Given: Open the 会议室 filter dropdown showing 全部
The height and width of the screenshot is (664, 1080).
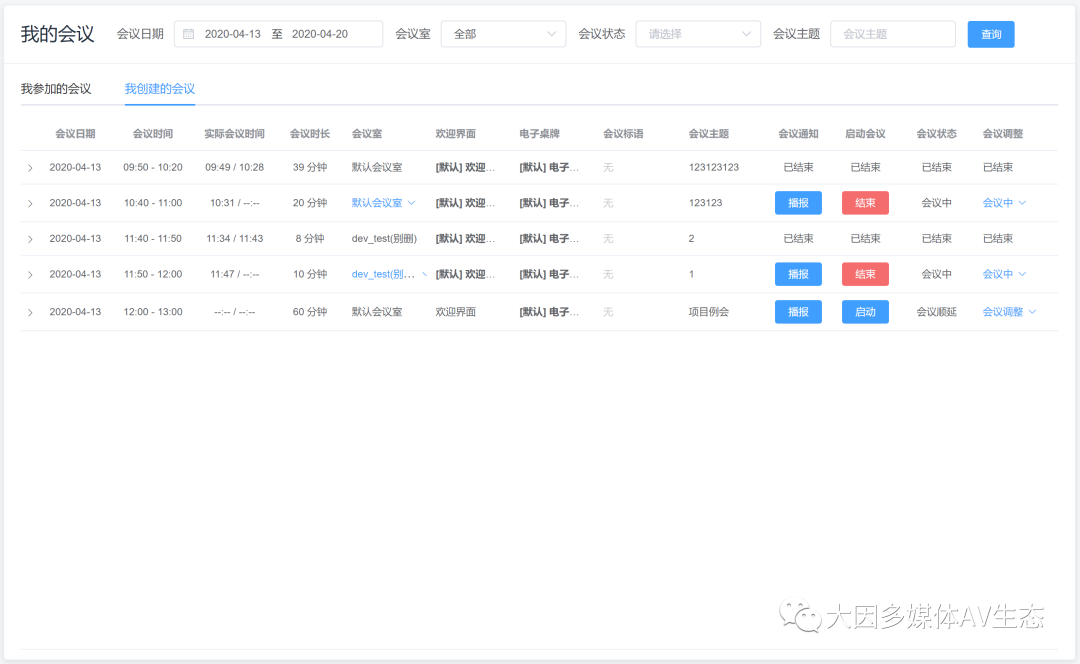Looking at the screenshot, I should click(503, 33).
